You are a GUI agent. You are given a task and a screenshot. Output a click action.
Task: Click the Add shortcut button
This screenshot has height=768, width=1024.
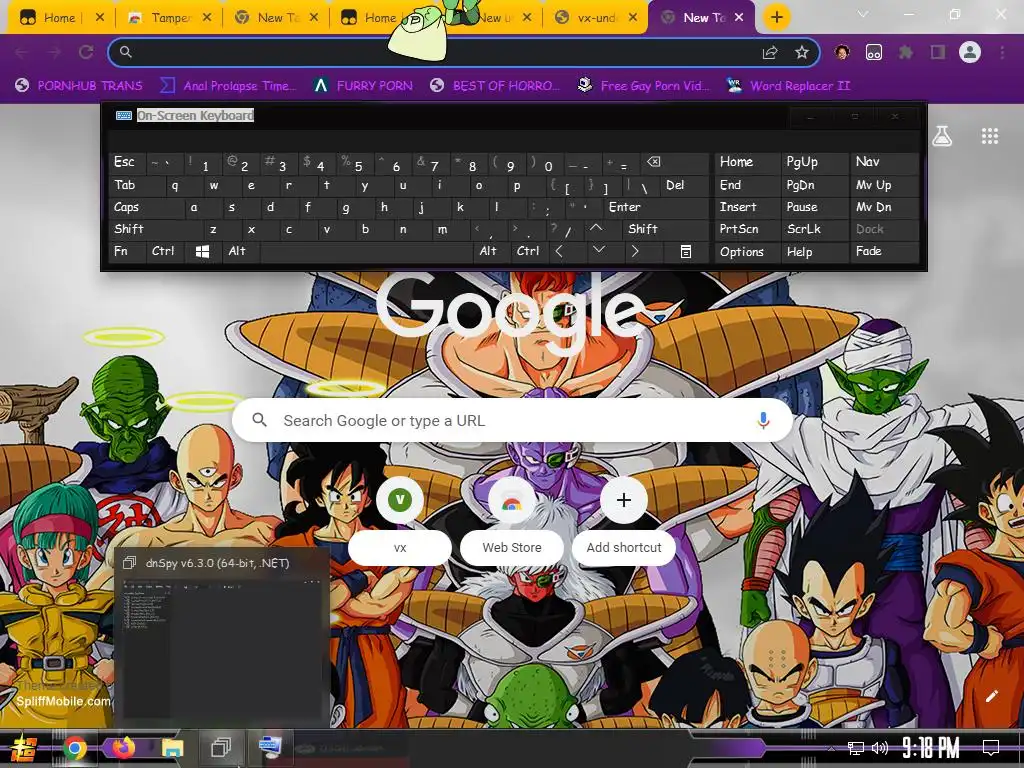click(x=624, y=522)
